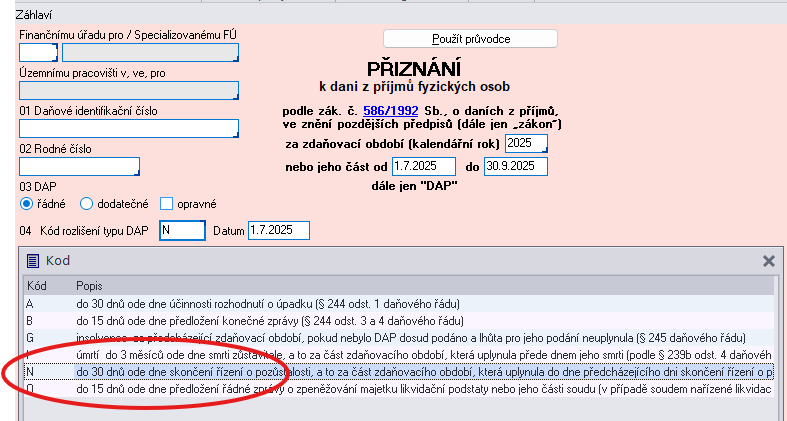Click into the Rodné číslo input
The image size is (787, 421).
pos(79,166)
